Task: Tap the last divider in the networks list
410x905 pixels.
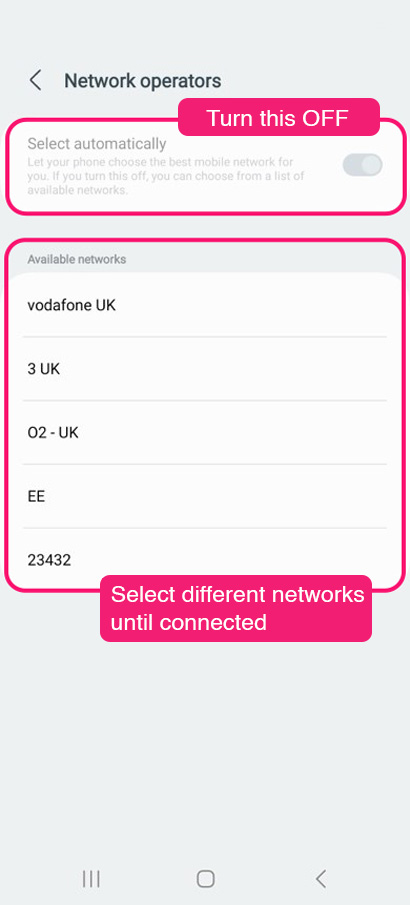Action: 204,528
